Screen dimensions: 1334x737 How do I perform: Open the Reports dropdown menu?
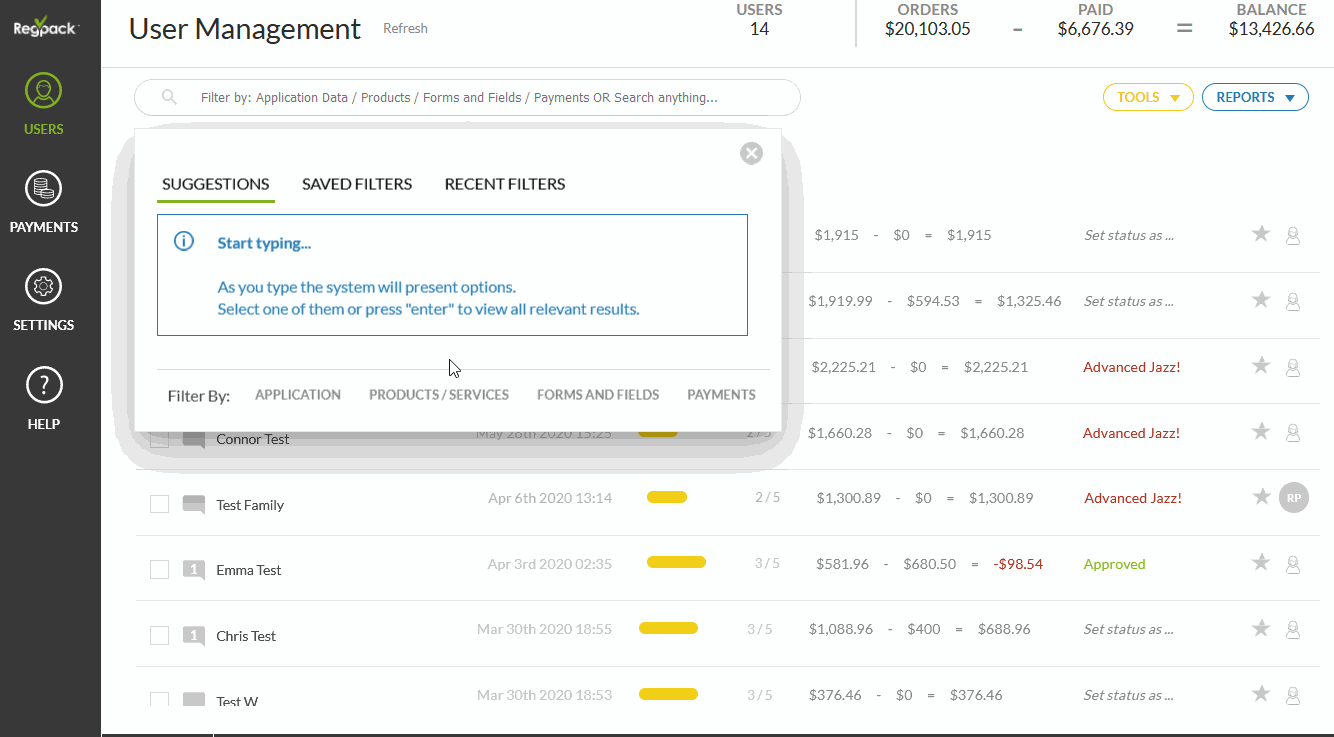coord(1254,97)
